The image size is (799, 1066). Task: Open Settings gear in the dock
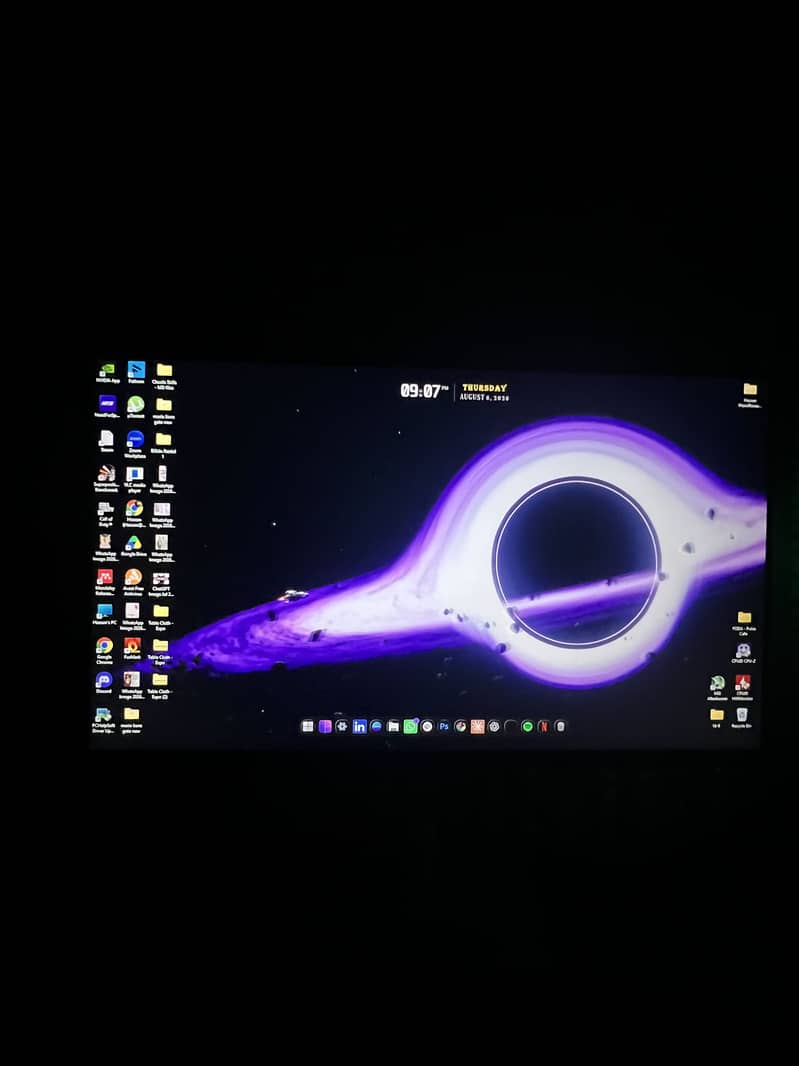341,726
